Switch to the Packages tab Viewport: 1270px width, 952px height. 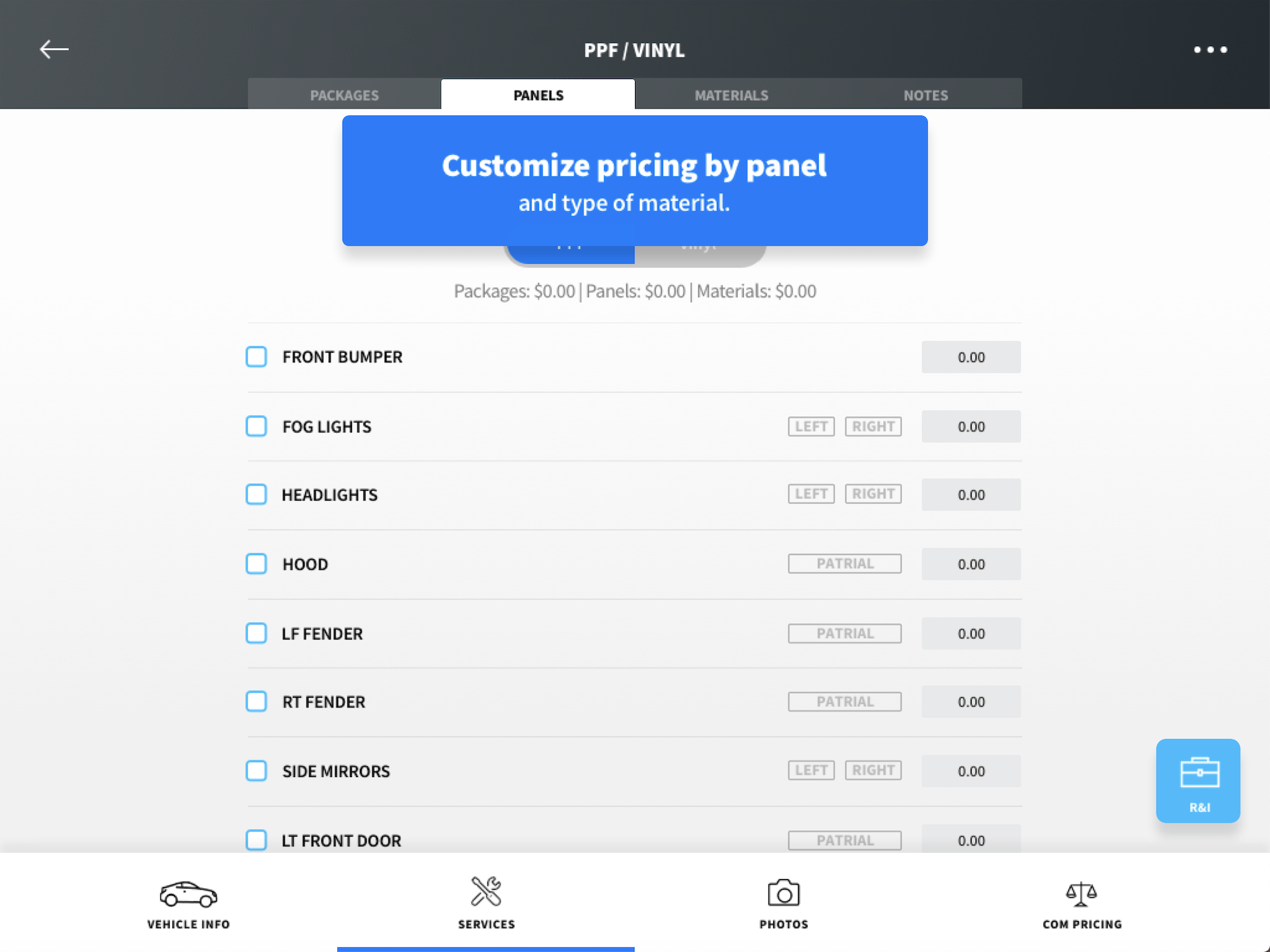344,95
